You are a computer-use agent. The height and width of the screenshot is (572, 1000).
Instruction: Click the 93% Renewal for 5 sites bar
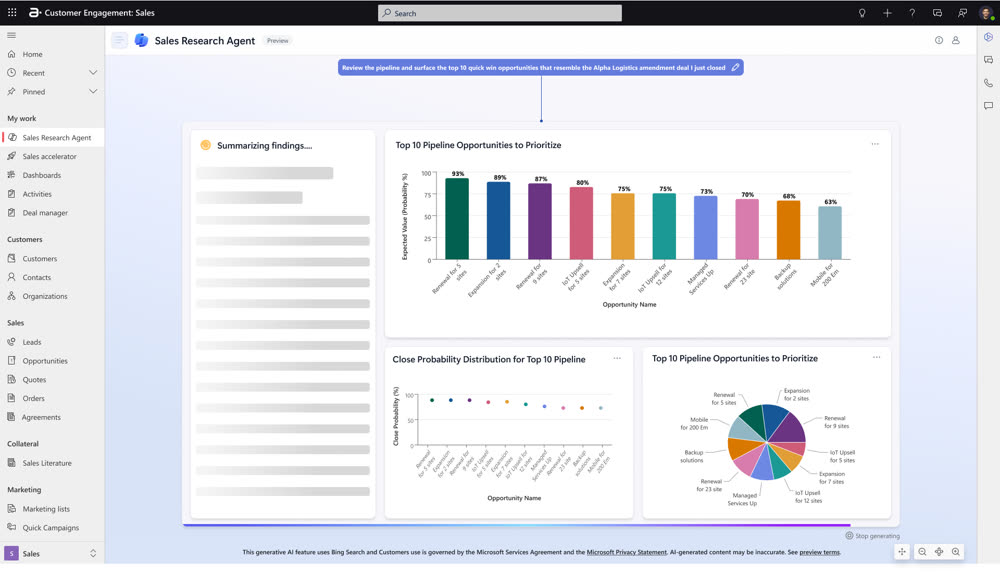point(457,219)
